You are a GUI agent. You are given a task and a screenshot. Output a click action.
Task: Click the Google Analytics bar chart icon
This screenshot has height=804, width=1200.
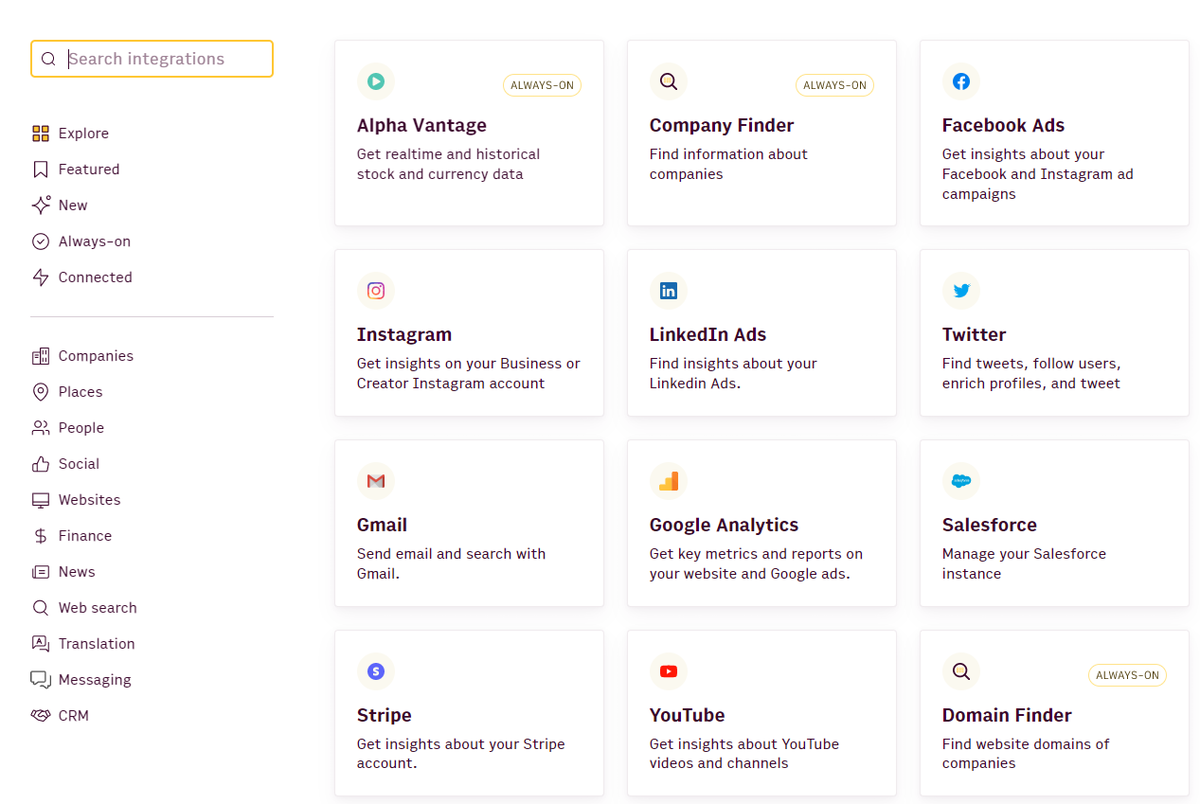(668, 481)
